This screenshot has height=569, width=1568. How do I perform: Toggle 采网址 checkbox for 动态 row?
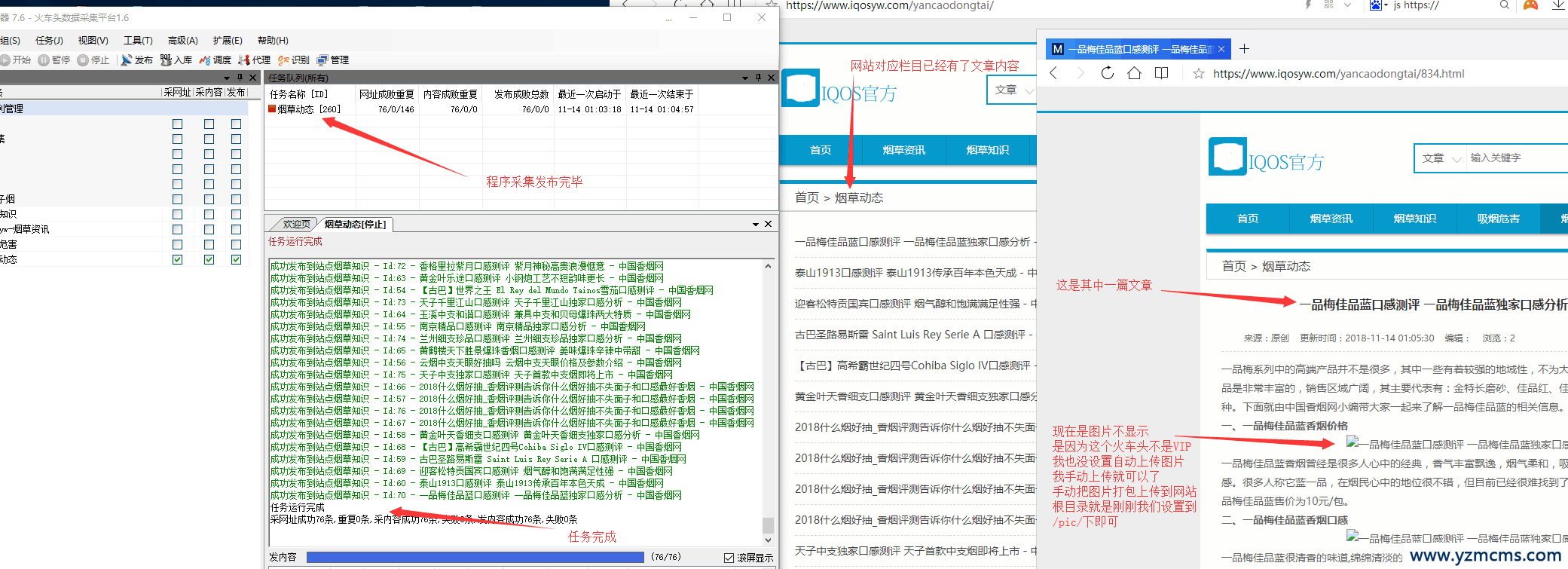(x=177, y=259)
